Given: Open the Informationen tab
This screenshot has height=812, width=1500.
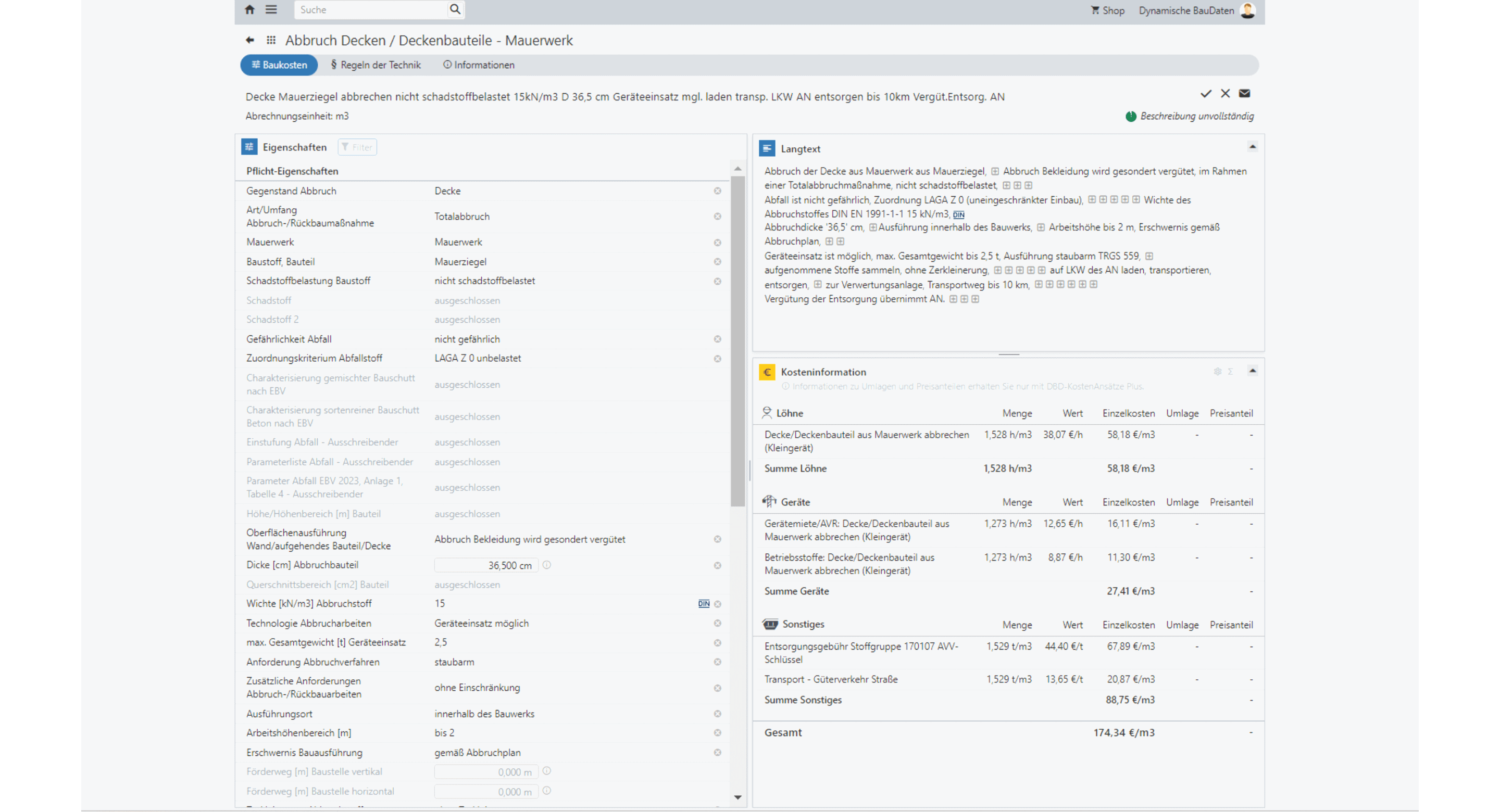Looking at the screenshot, I should (479, 65).
